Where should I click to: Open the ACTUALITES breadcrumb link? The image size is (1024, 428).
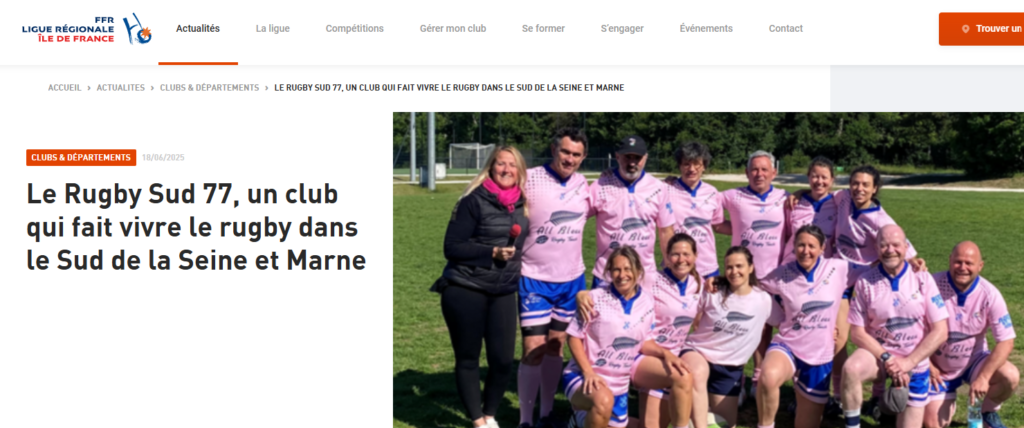121,88
